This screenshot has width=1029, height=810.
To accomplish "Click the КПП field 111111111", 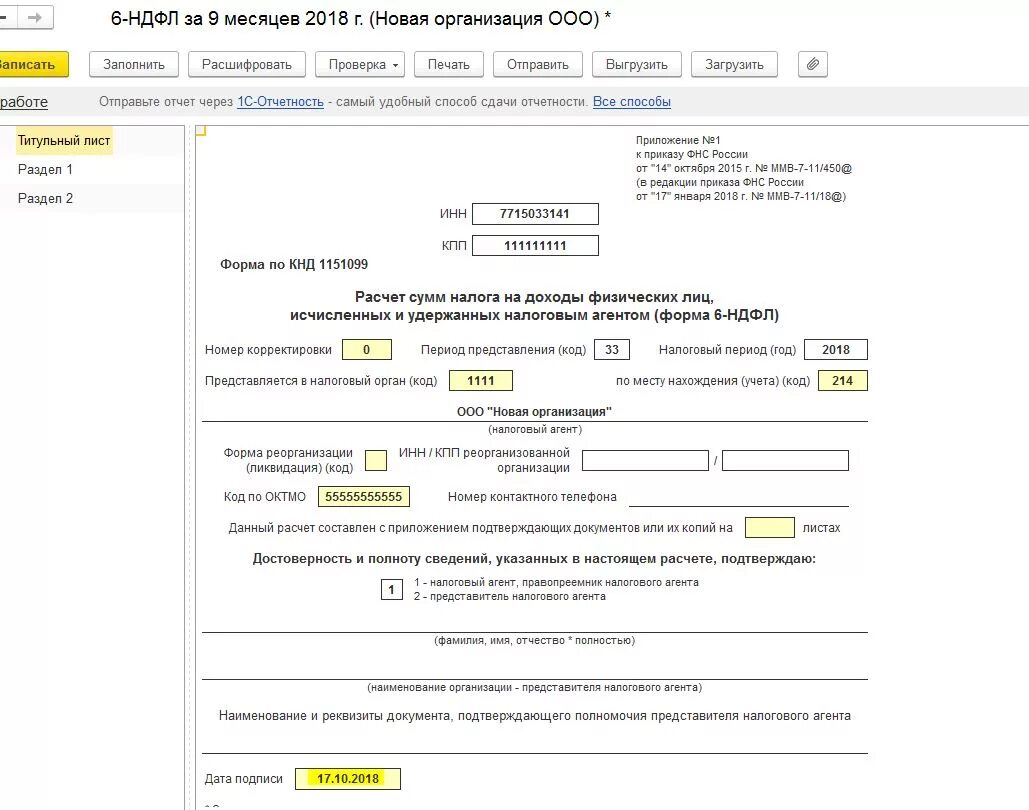I will point(536,245).
